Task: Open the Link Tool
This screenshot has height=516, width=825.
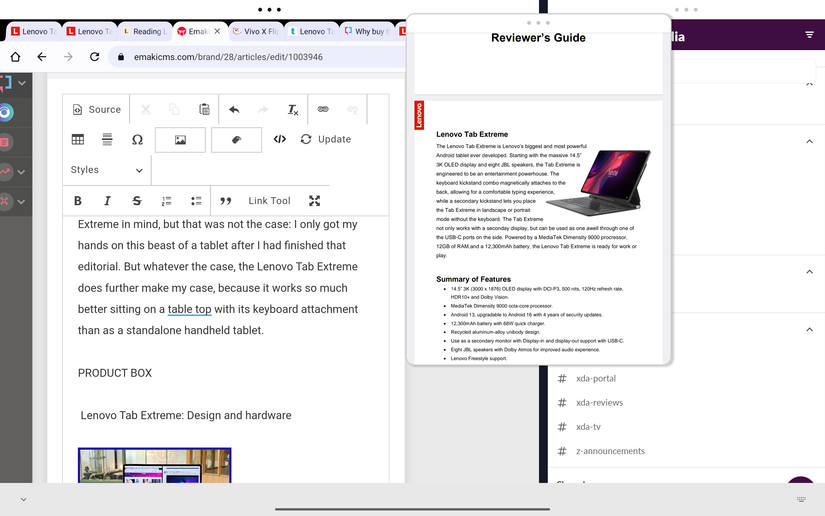Action: [x=269, y=200]
